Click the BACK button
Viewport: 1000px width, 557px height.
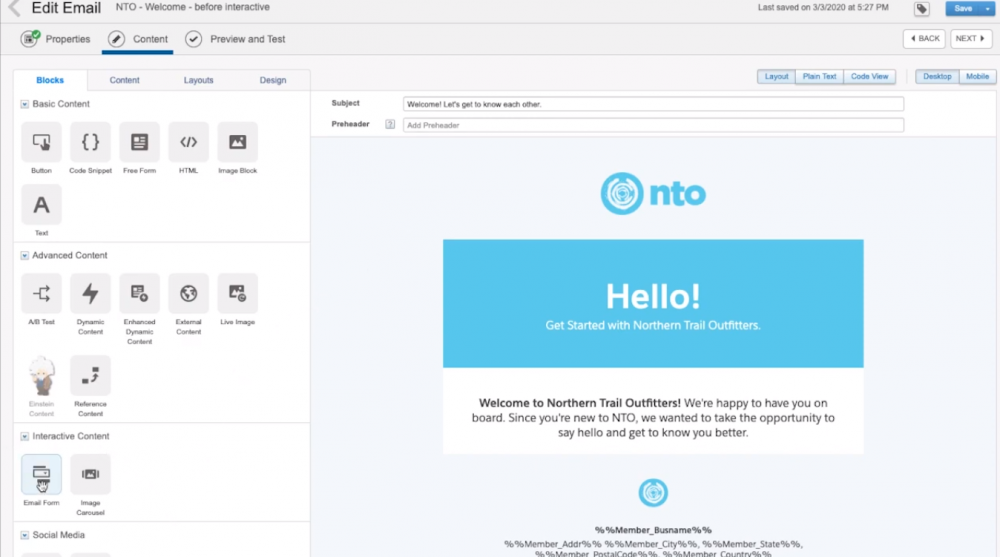(924, 39)
